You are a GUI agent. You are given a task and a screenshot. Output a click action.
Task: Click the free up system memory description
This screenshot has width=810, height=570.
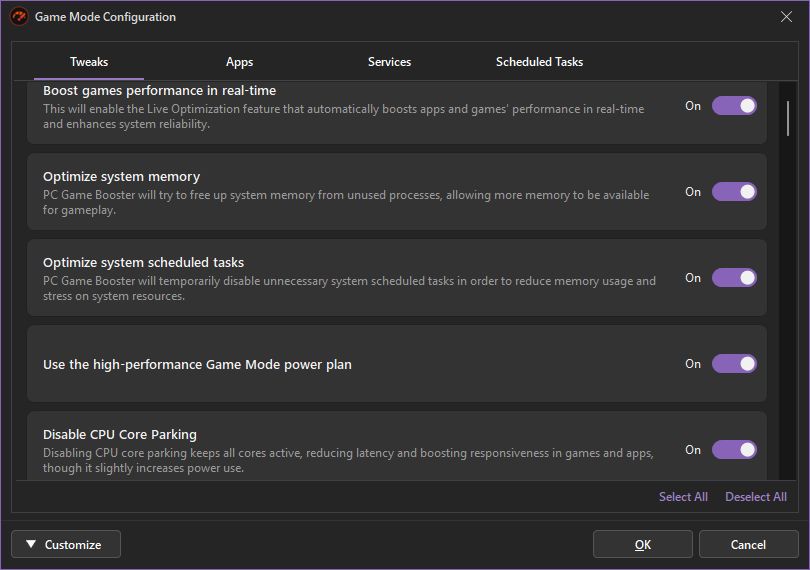click(x=346, y=202)
